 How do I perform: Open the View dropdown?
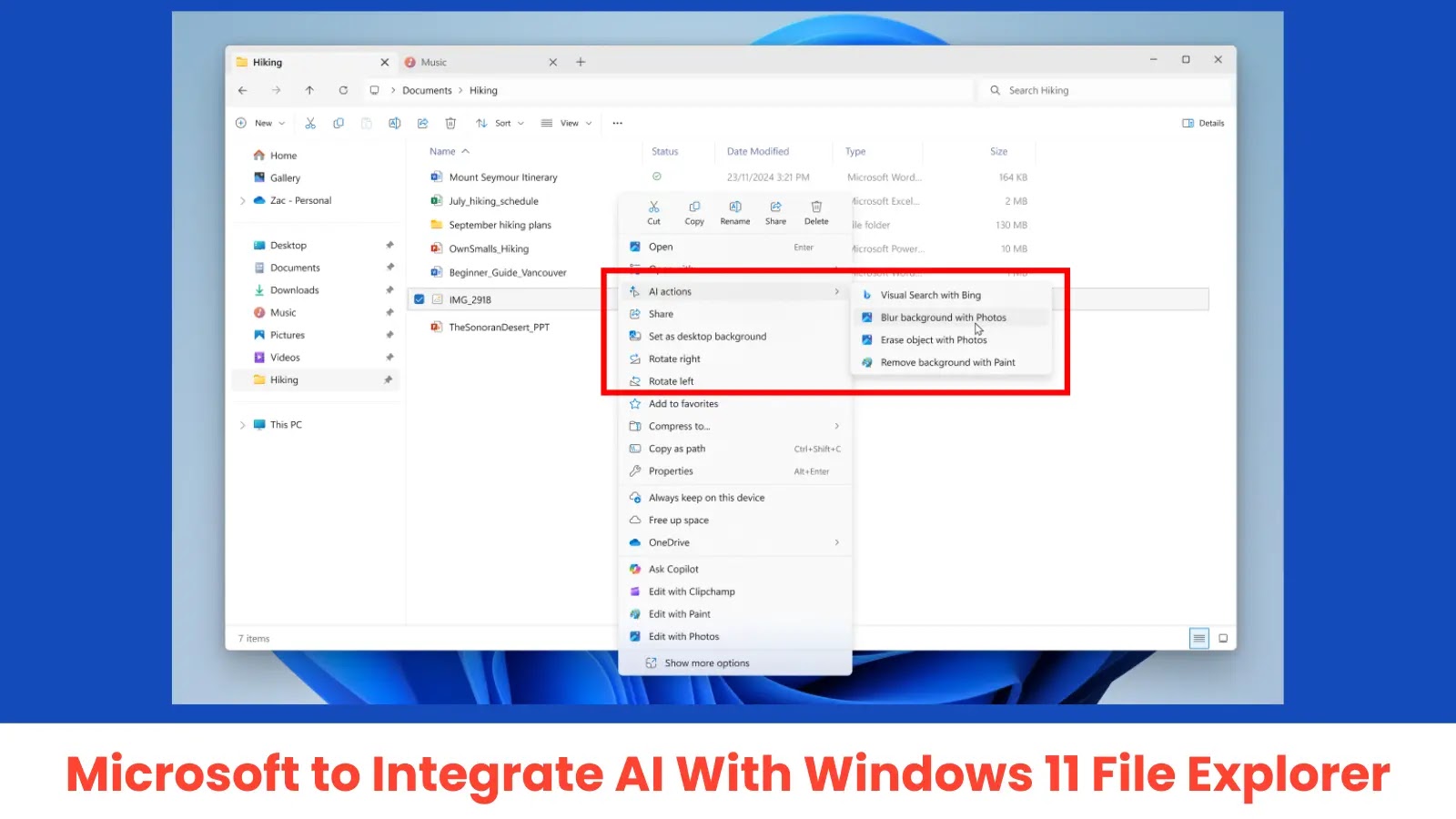coord(566,123)
